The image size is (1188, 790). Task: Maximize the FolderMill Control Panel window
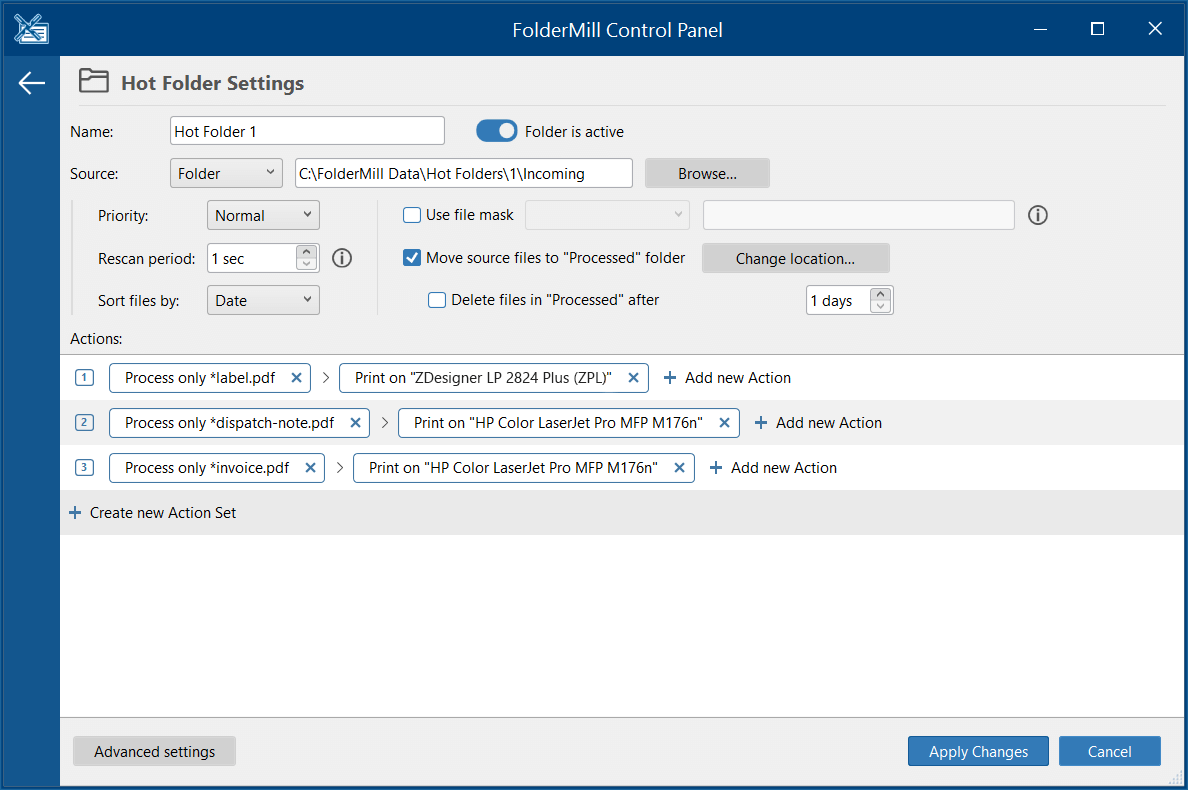point(1097,29)
